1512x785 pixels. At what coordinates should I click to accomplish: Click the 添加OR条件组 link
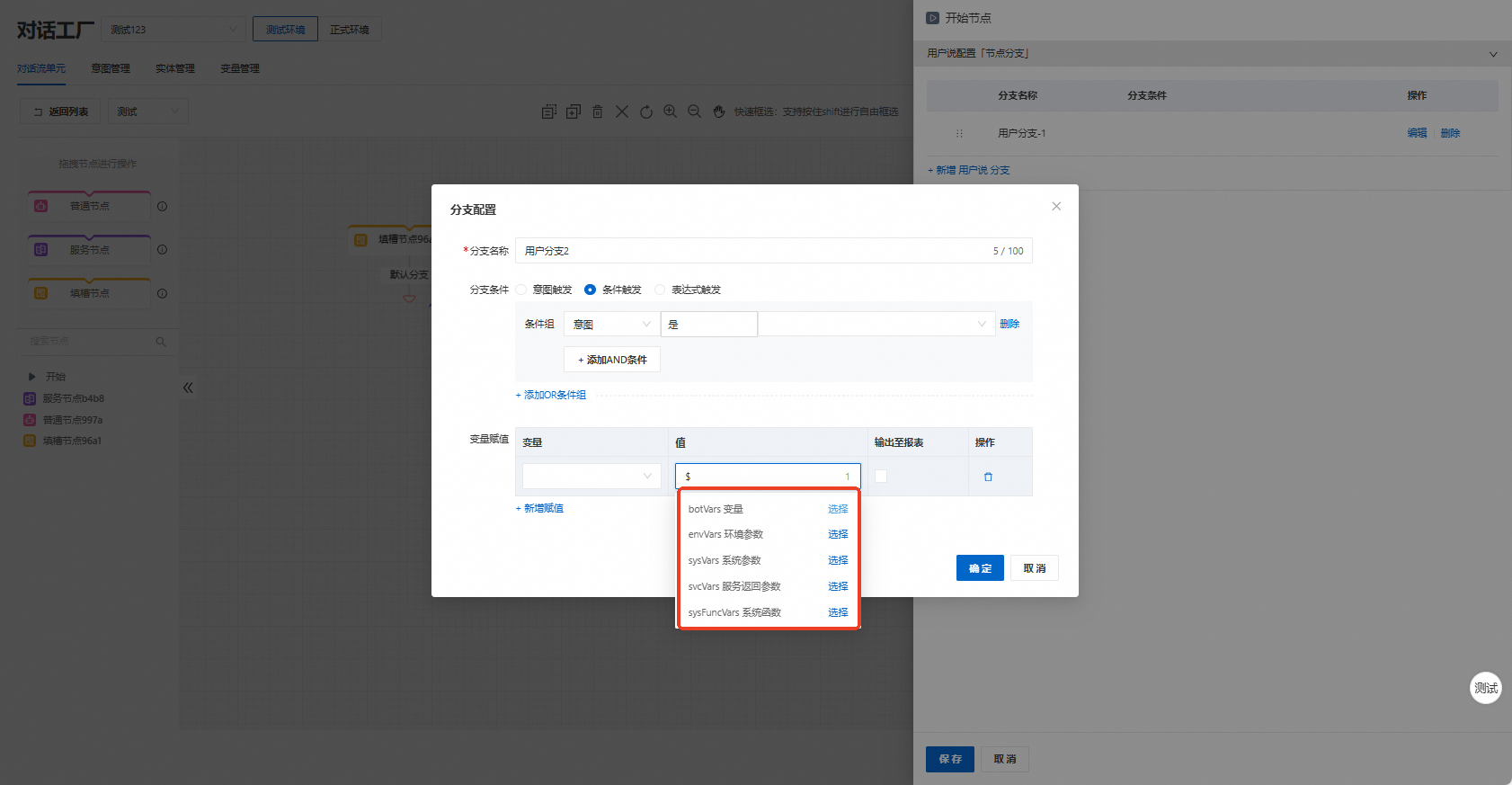[x=551, y=395]
